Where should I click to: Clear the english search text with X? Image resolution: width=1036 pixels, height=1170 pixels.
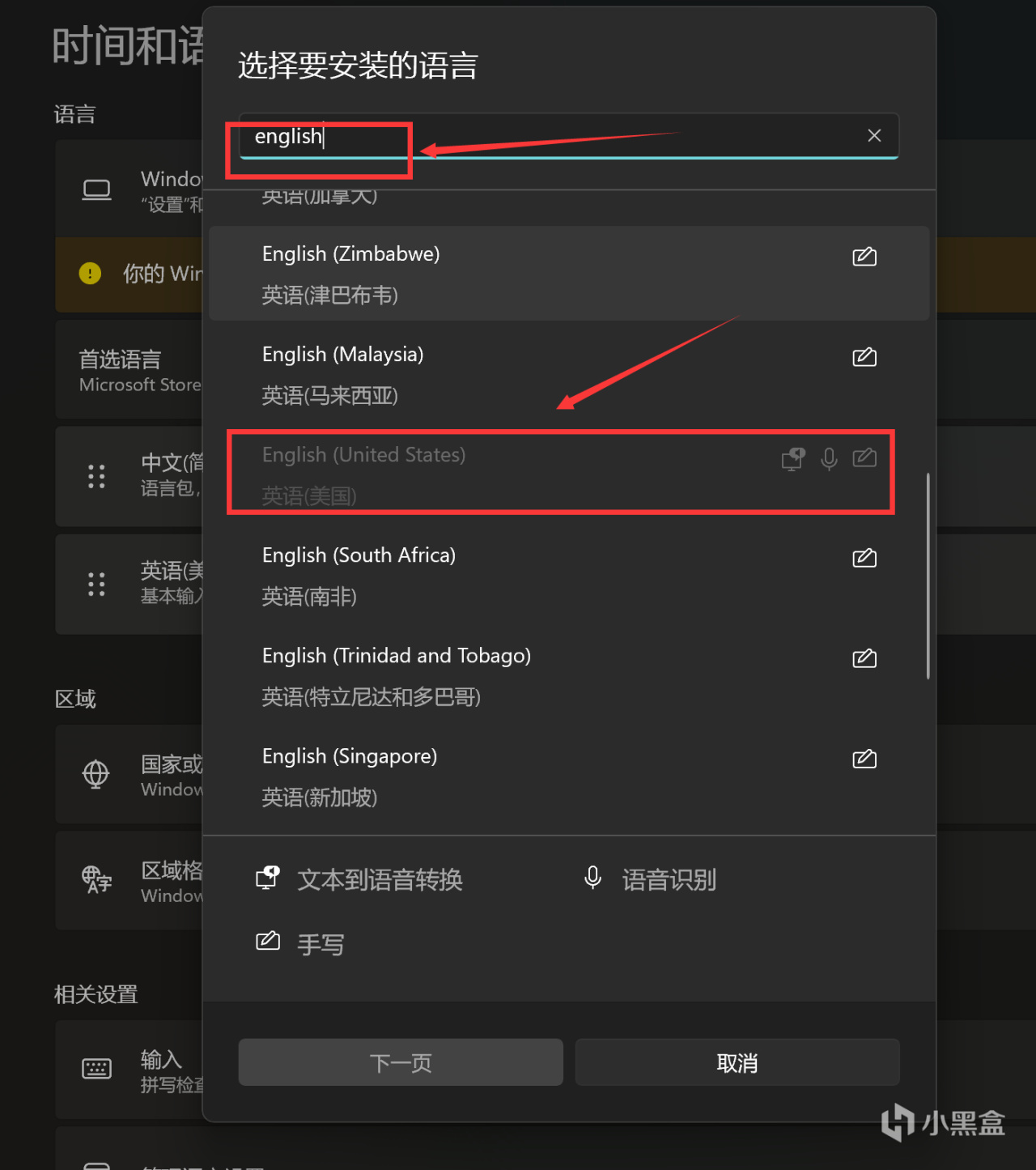coord(874,135)
